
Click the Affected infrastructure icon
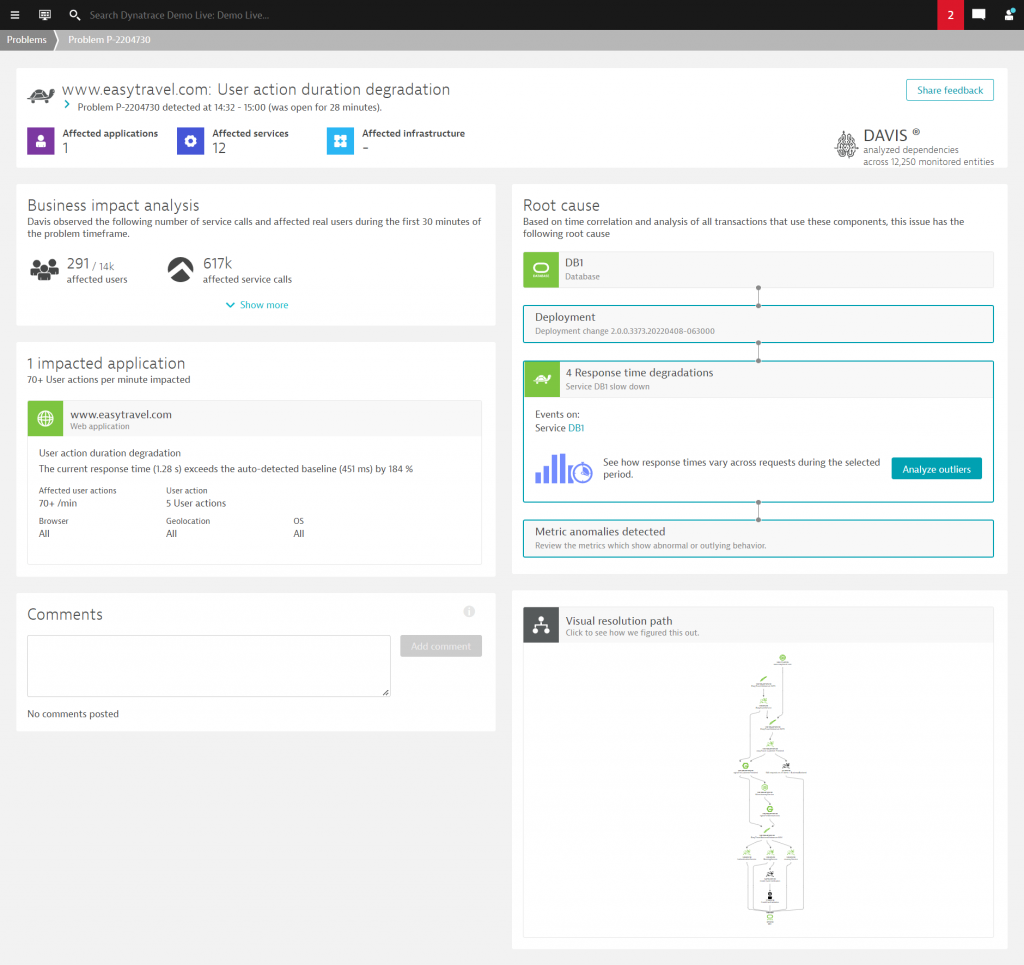click(340, 140)
